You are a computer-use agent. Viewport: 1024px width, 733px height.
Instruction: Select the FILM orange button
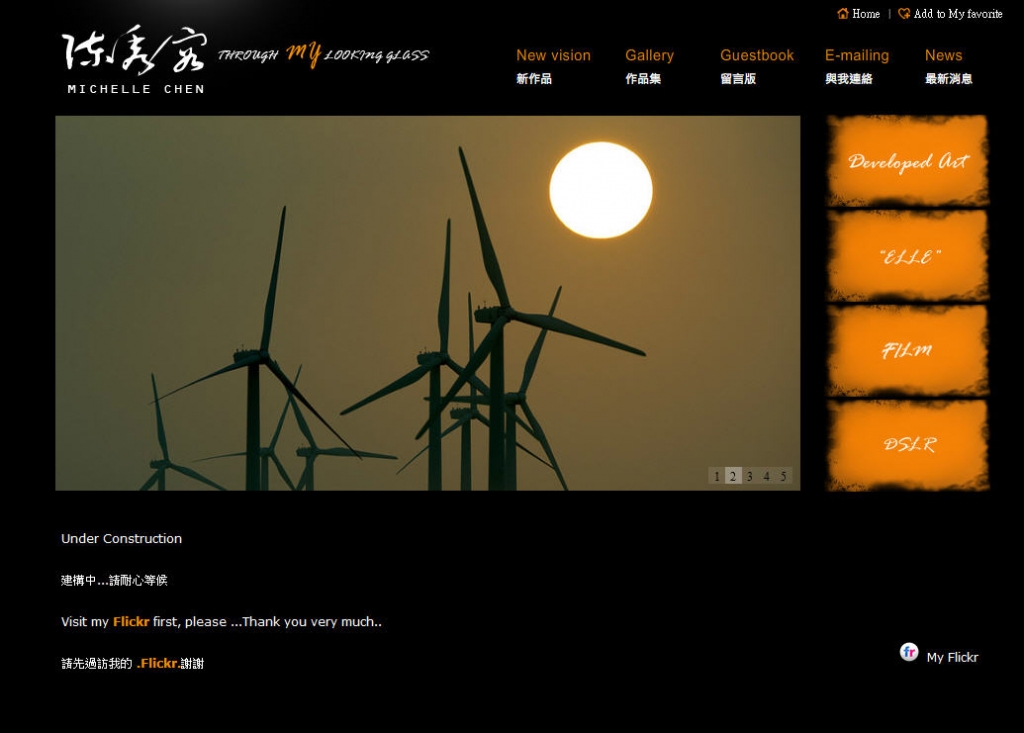[x=907, y=351]
